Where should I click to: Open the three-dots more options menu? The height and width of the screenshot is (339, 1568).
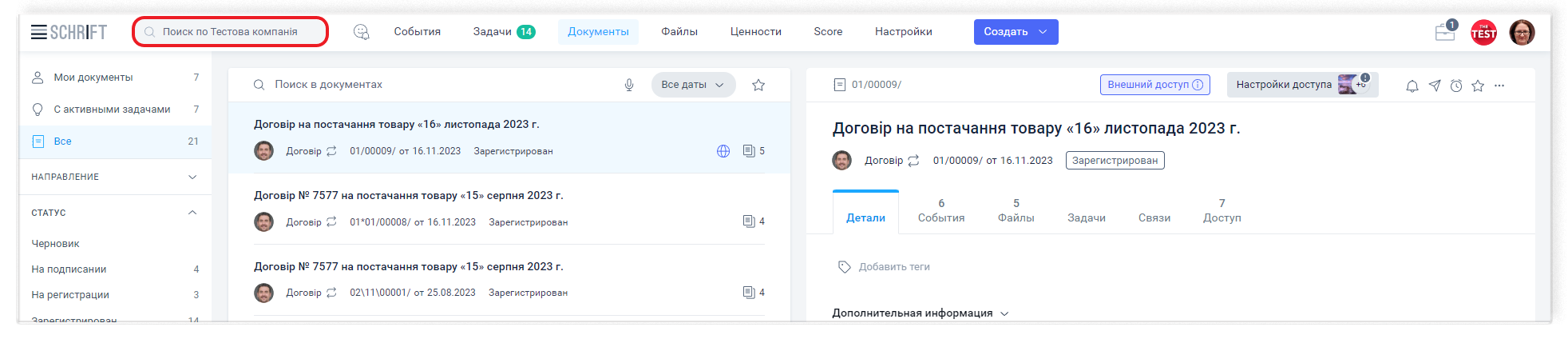pos(1499,86)
